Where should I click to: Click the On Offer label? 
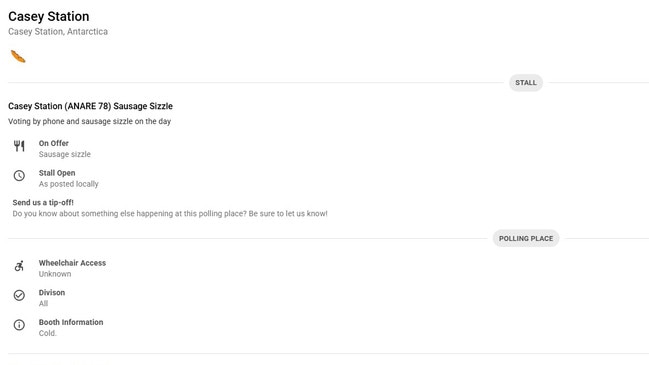tap(54, 143)
